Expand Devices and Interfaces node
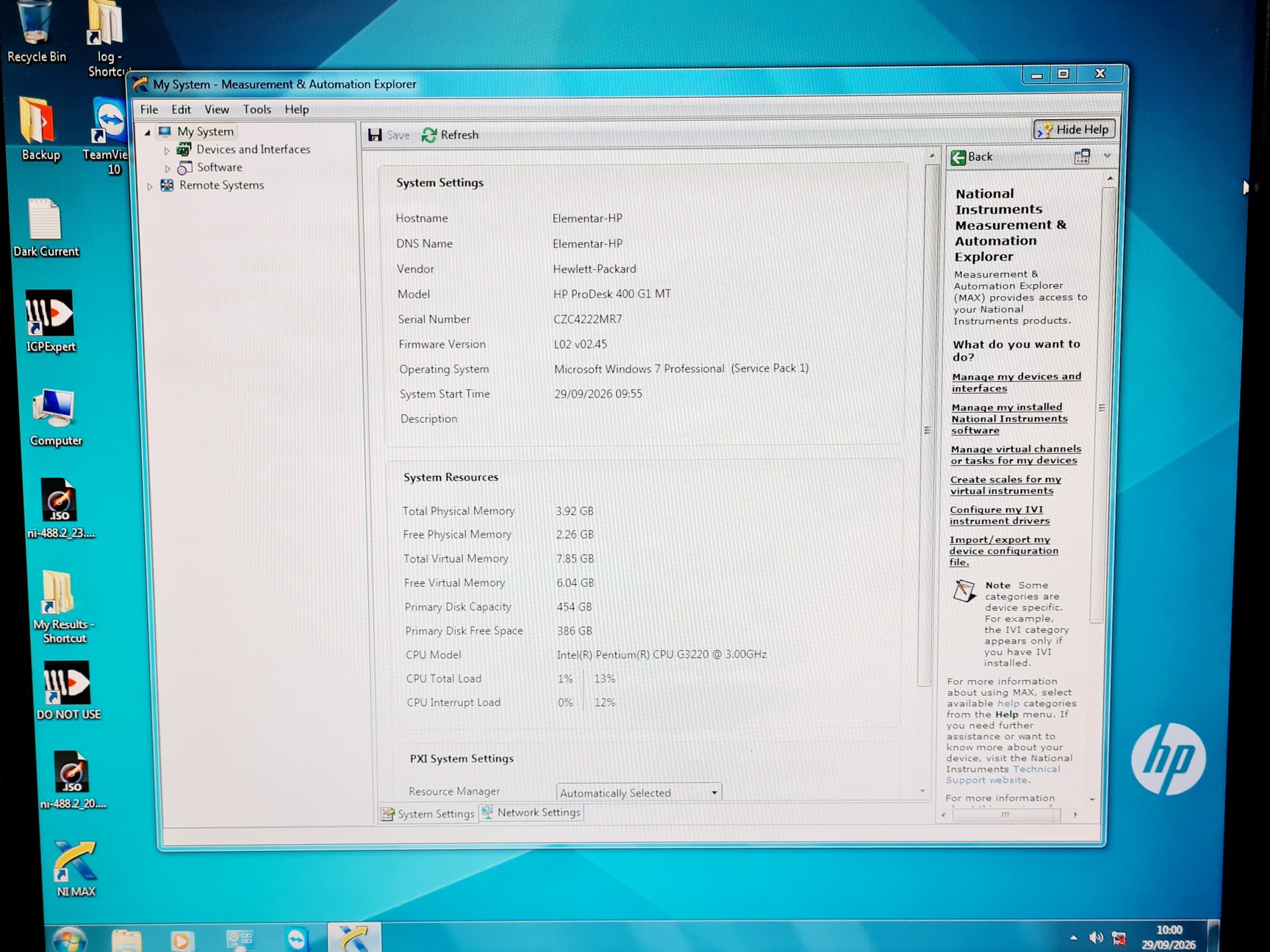Screen dimensions: 1270x952 tap(167, 151)
